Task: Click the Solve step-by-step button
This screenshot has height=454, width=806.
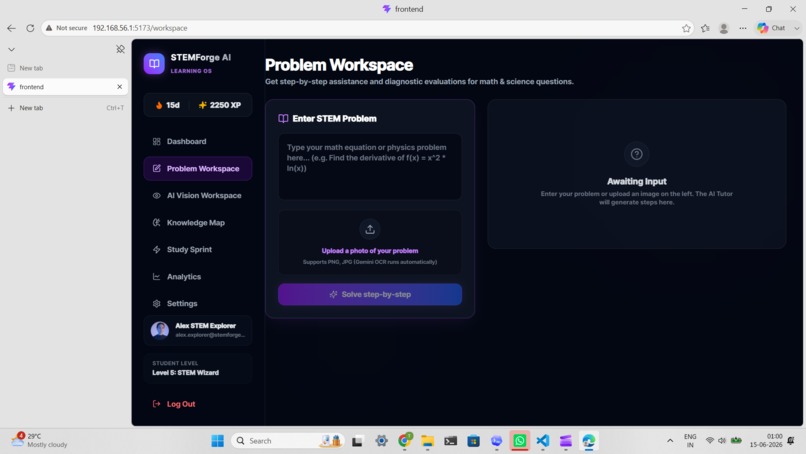Action: 370,295
